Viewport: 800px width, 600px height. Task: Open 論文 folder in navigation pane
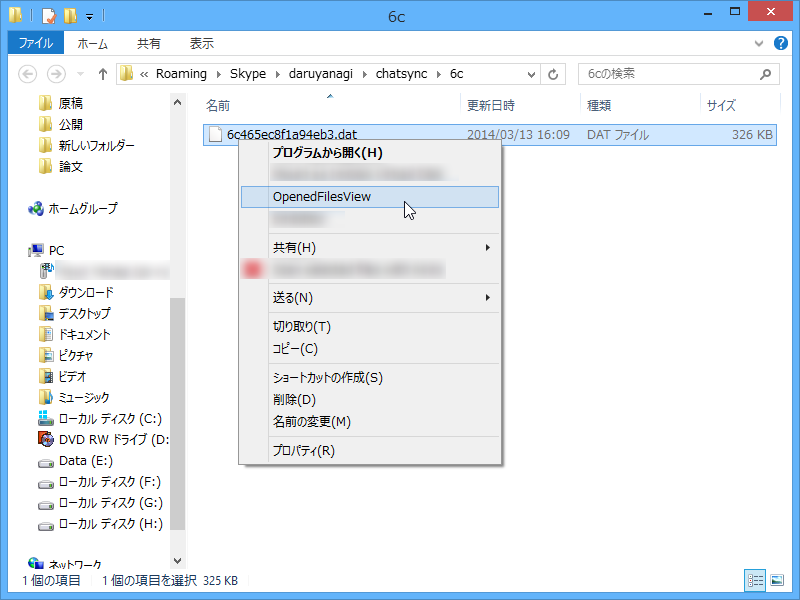tap(70, 167)
